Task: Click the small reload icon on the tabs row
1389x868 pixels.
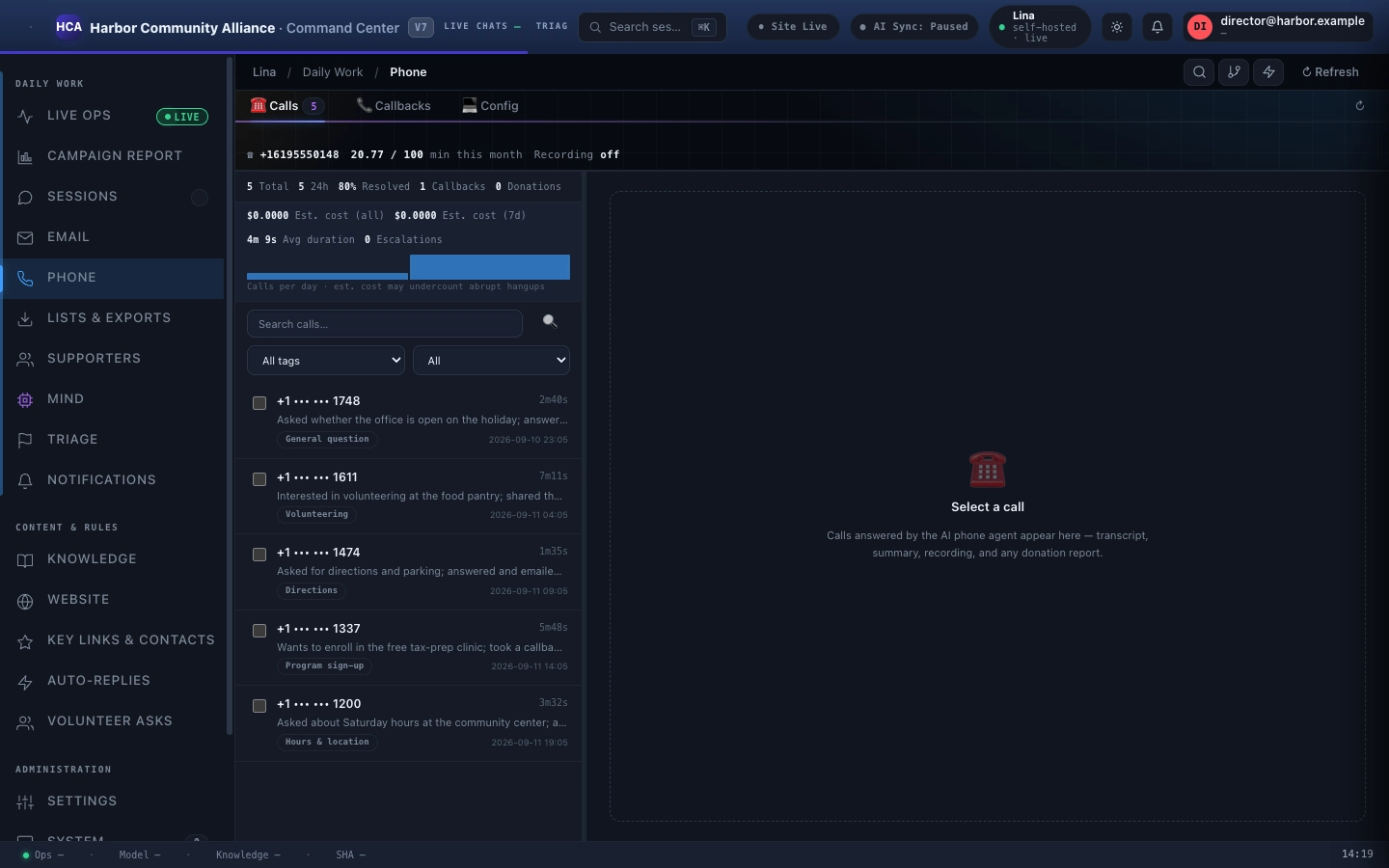Action: (1360, 106)
